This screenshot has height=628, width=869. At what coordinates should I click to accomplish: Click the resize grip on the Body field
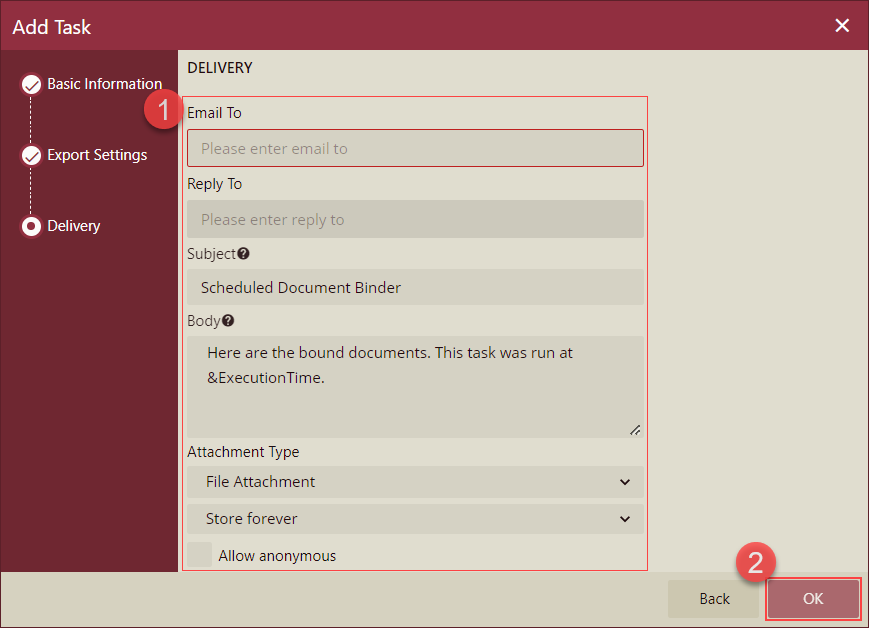(x=635, y=428)
